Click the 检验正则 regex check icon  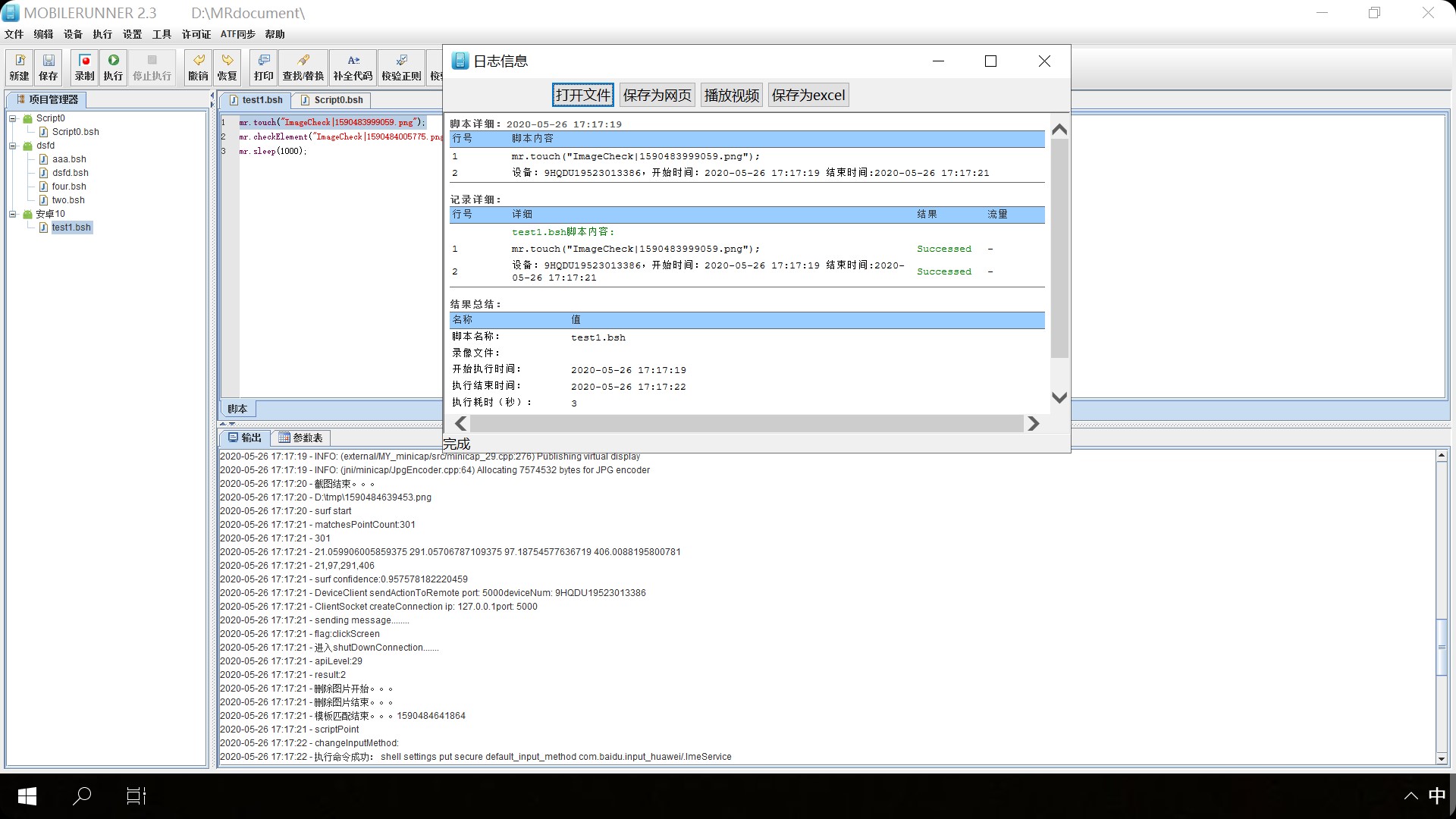click(401, 67)
